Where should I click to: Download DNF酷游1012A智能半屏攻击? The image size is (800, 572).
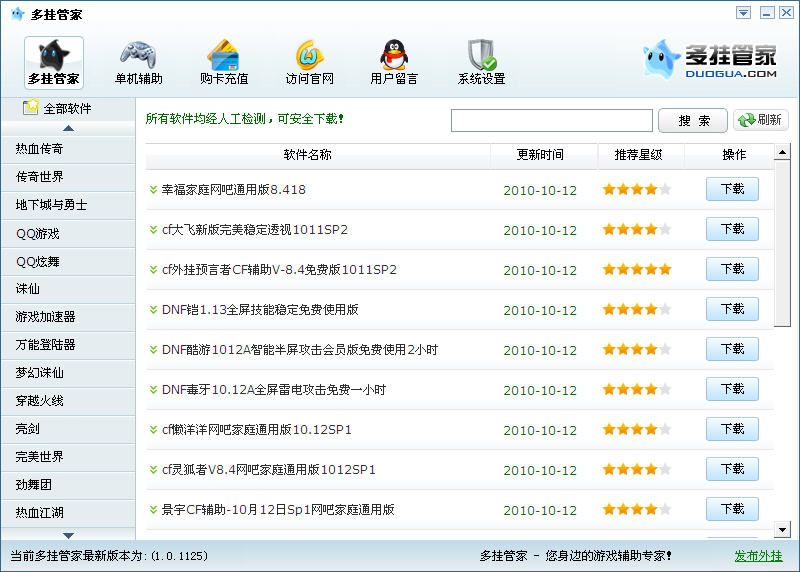pos(732,349)
